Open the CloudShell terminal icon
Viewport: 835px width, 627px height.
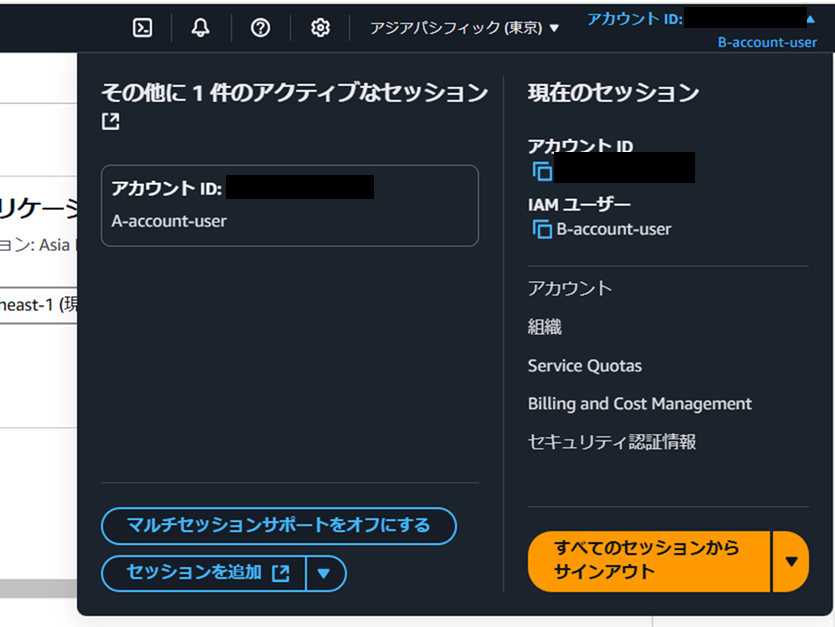tap(142, 28)
